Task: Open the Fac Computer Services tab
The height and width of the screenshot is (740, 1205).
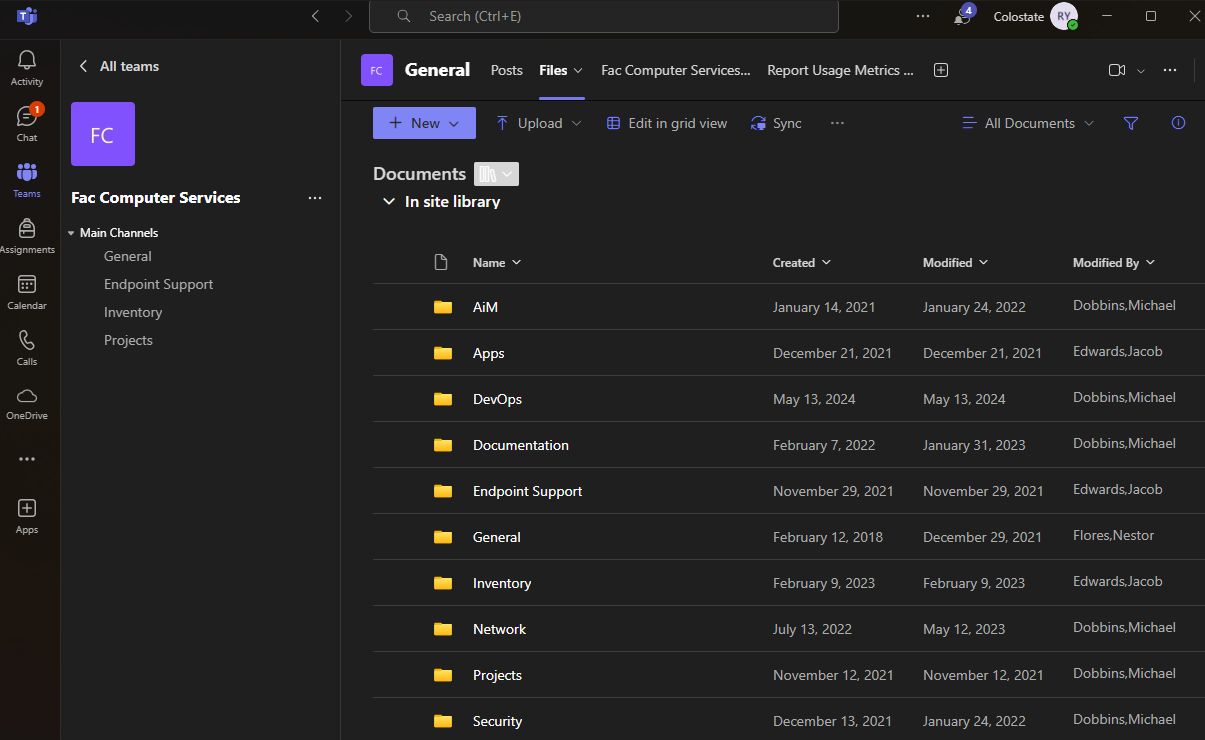Action: coord(676,70)
